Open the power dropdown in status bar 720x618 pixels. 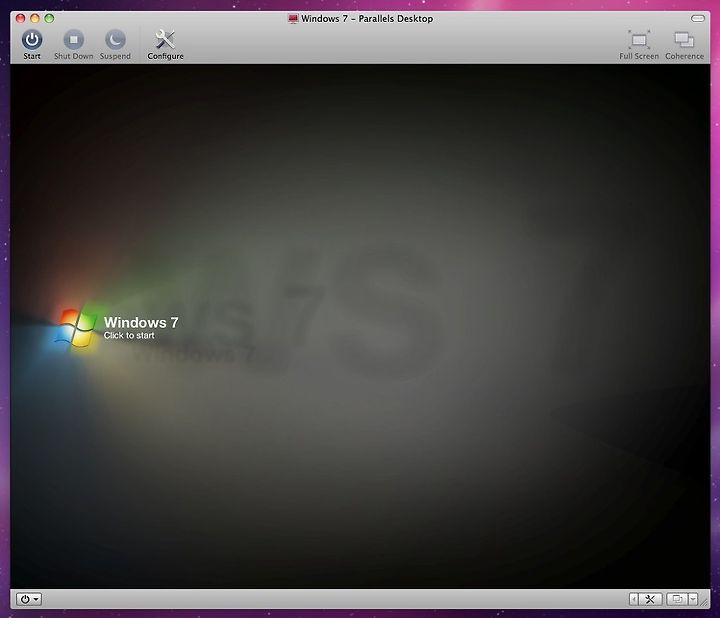click(29, 599)
